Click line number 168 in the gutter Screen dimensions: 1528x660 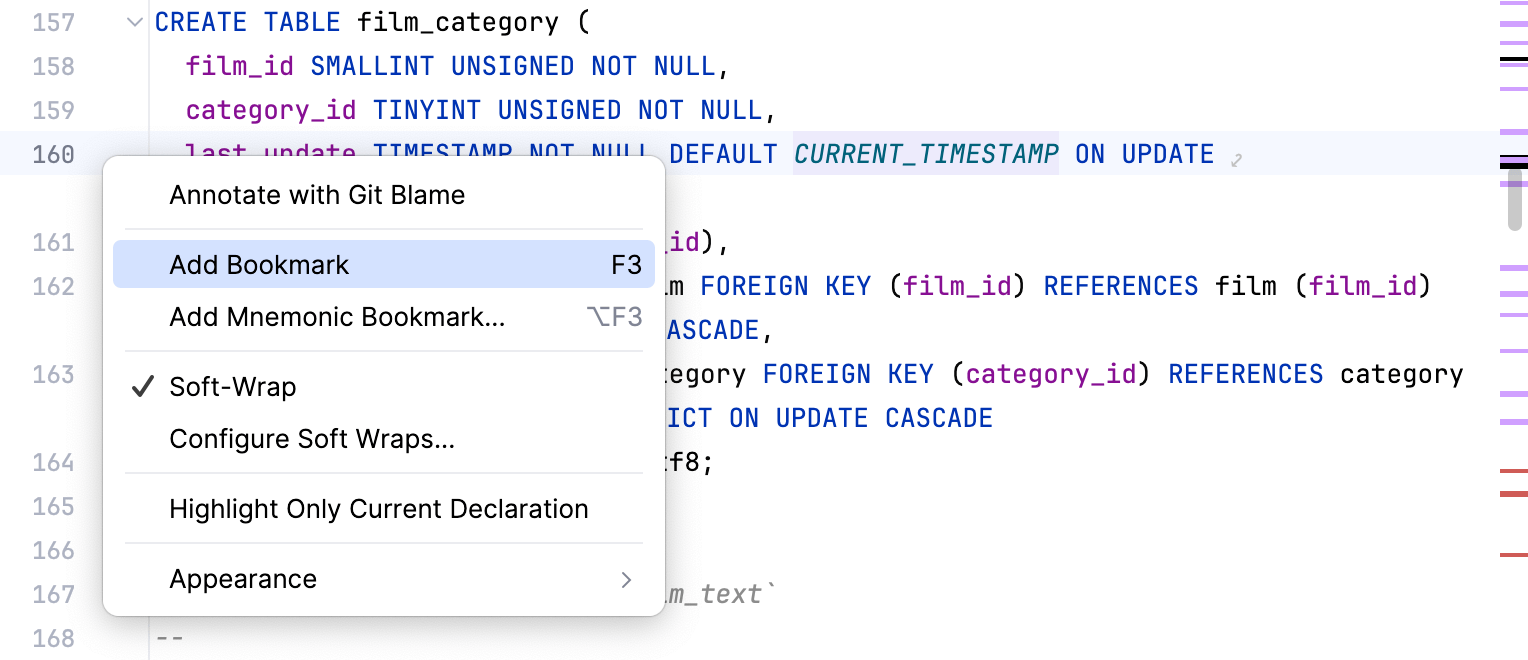click(x=54, y=638)
